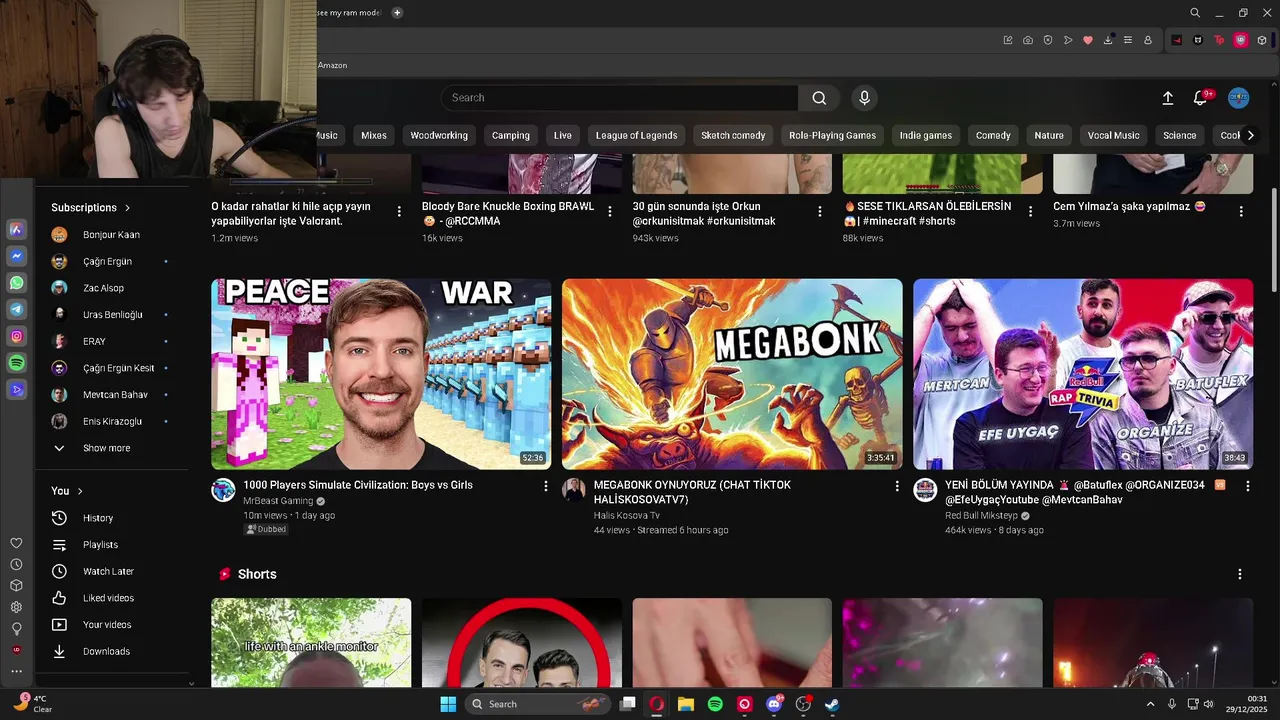Open Downloads in YouTube sidebar
This screenshot has height=720, width=1280.
[106, 651]
